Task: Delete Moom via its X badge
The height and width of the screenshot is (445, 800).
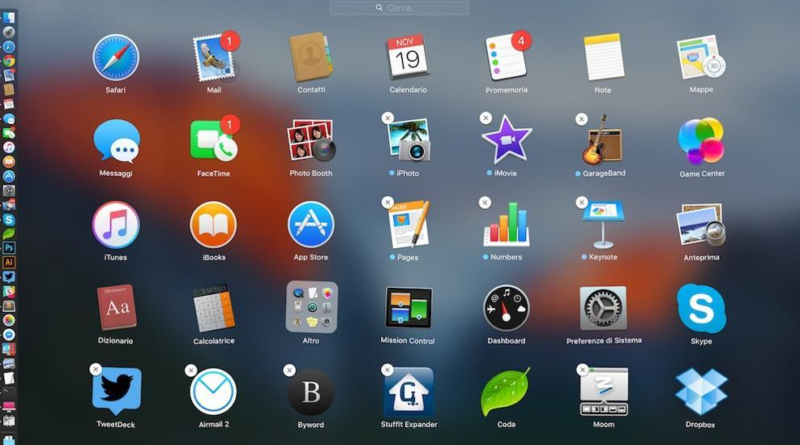Action: 582,369
